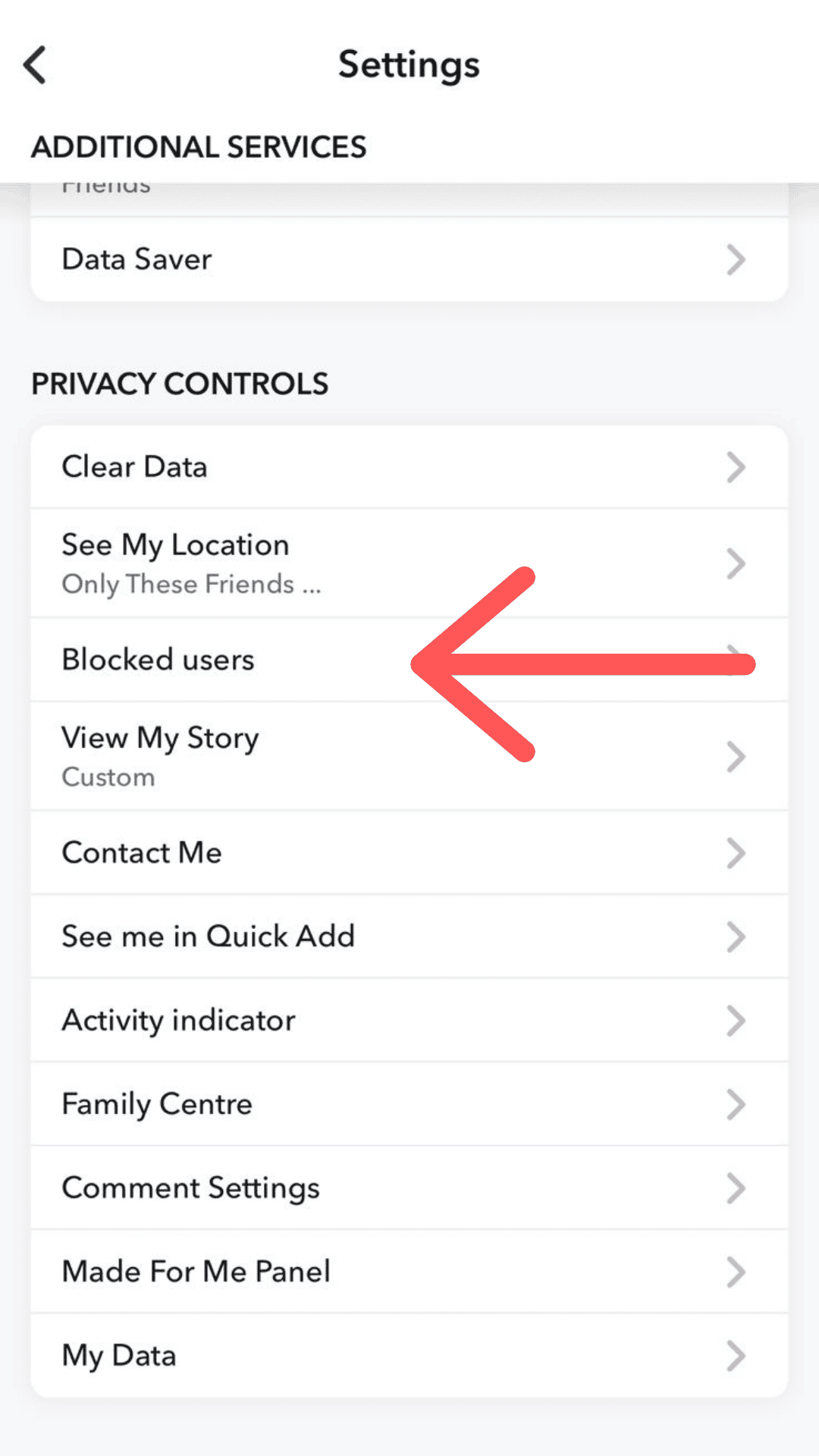The height and width of the screenshot is (1456, 819).
Task: Open the Clear Data chevron
Action: pyautogui.click(x=735, y=467)
